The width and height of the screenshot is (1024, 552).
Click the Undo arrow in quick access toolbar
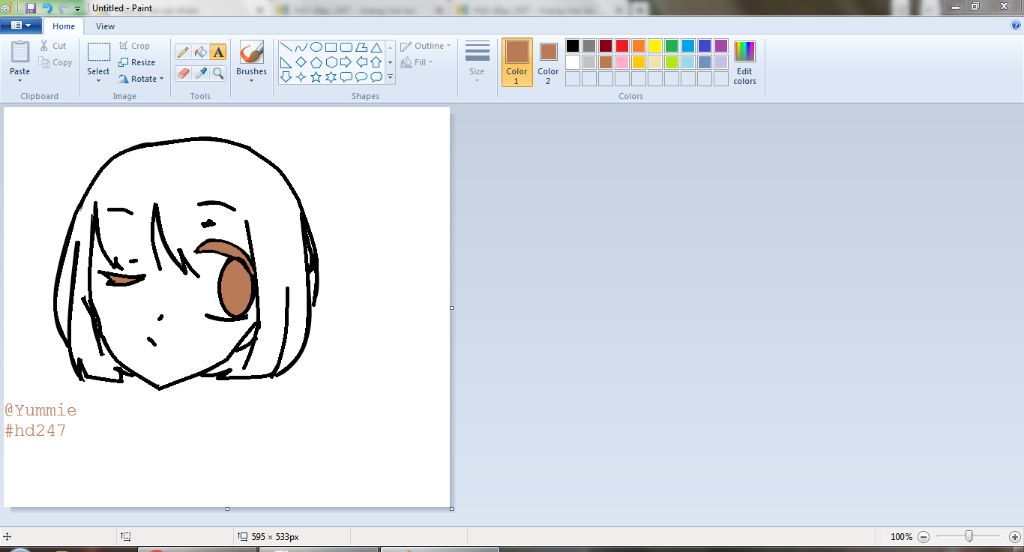pyautogui.click(x=48, y=8)
